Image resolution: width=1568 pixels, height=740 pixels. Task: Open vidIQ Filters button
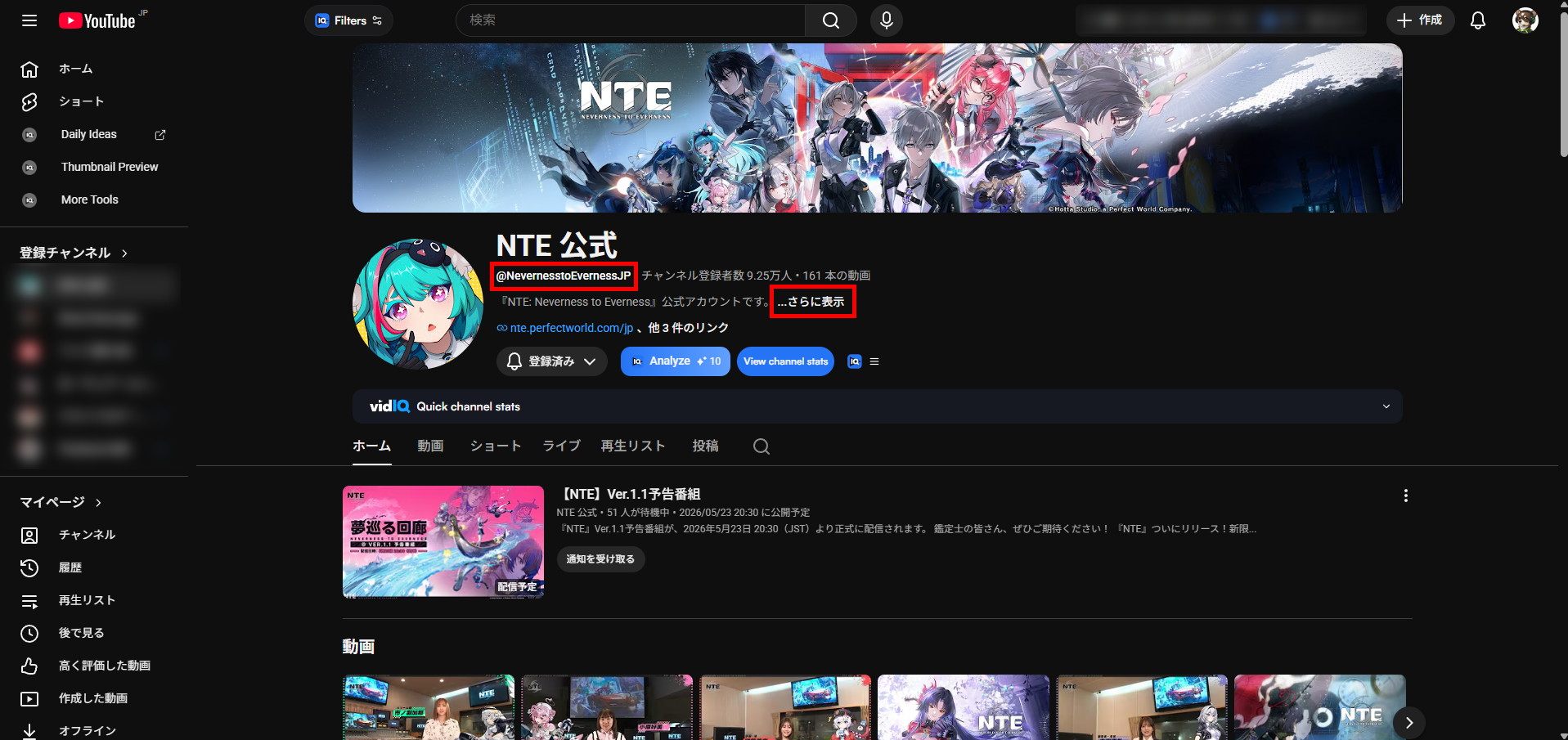(x=348, y=20)
